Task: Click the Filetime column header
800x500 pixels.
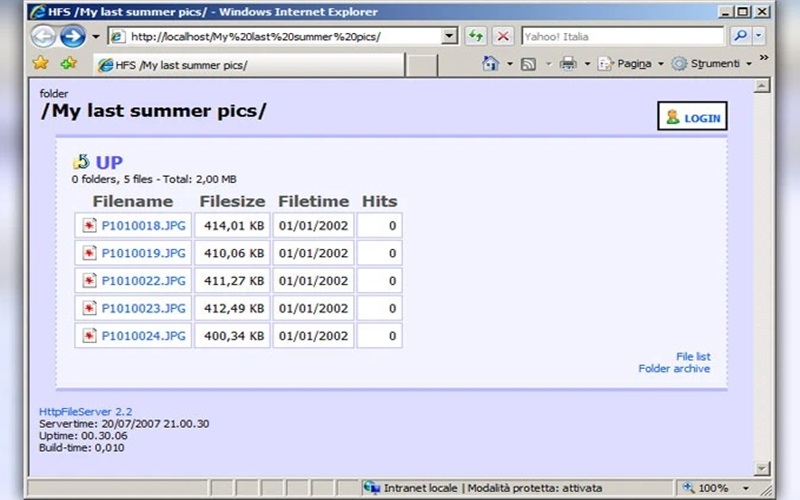Action: pyautogui.click(x=313, y=201)
